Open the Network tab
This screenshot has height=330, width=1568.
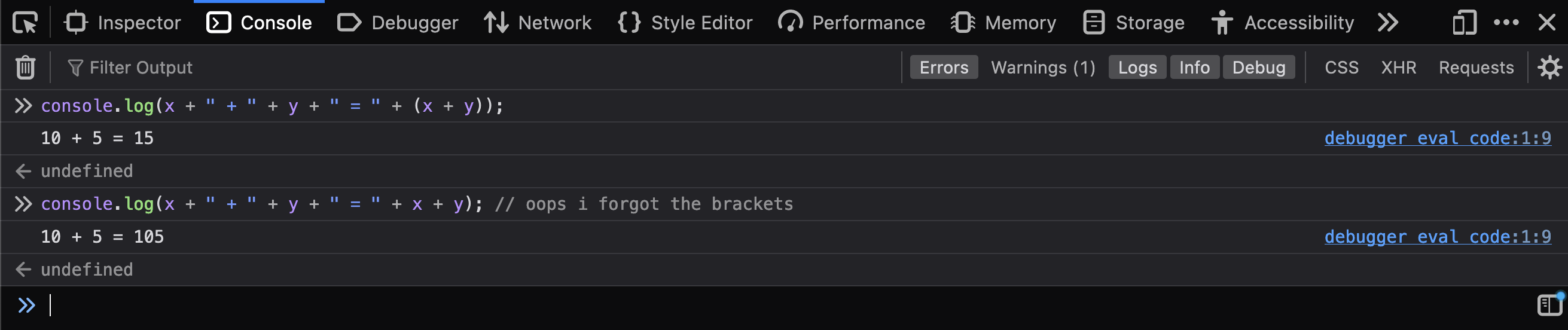538,23
